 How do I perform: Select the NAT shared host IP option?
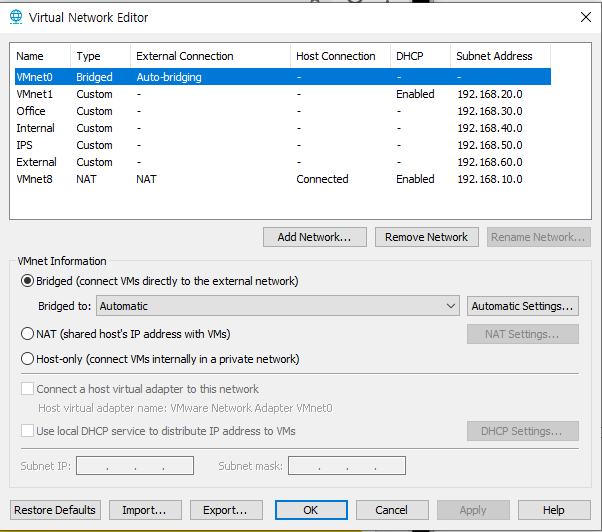tap(27, 334)
